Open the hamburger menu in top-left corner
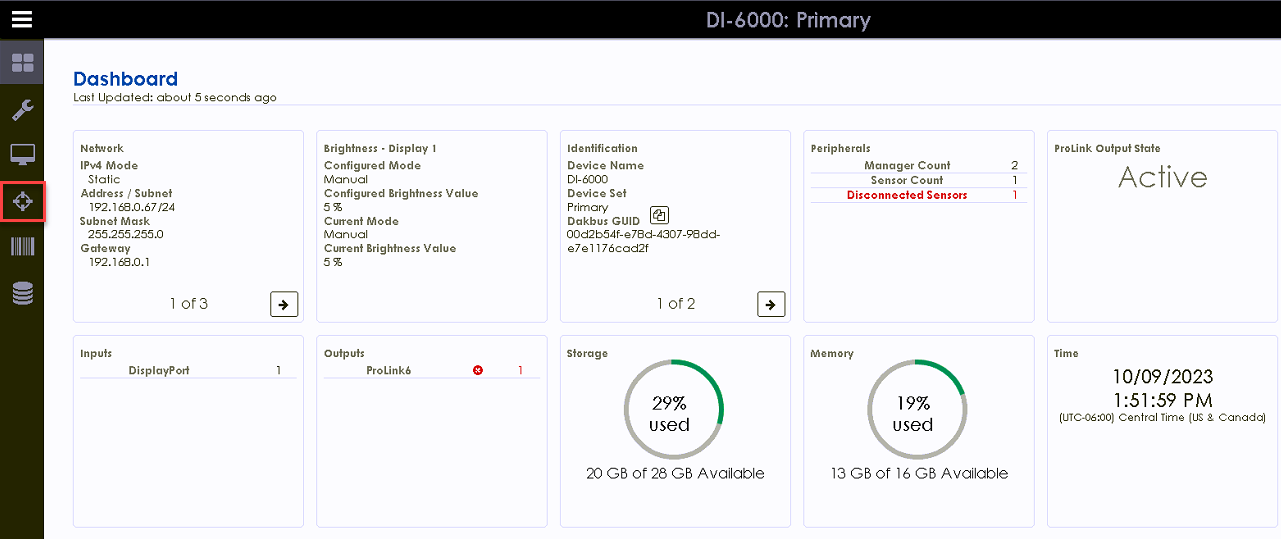The image size is (1281, 539). 22,19
